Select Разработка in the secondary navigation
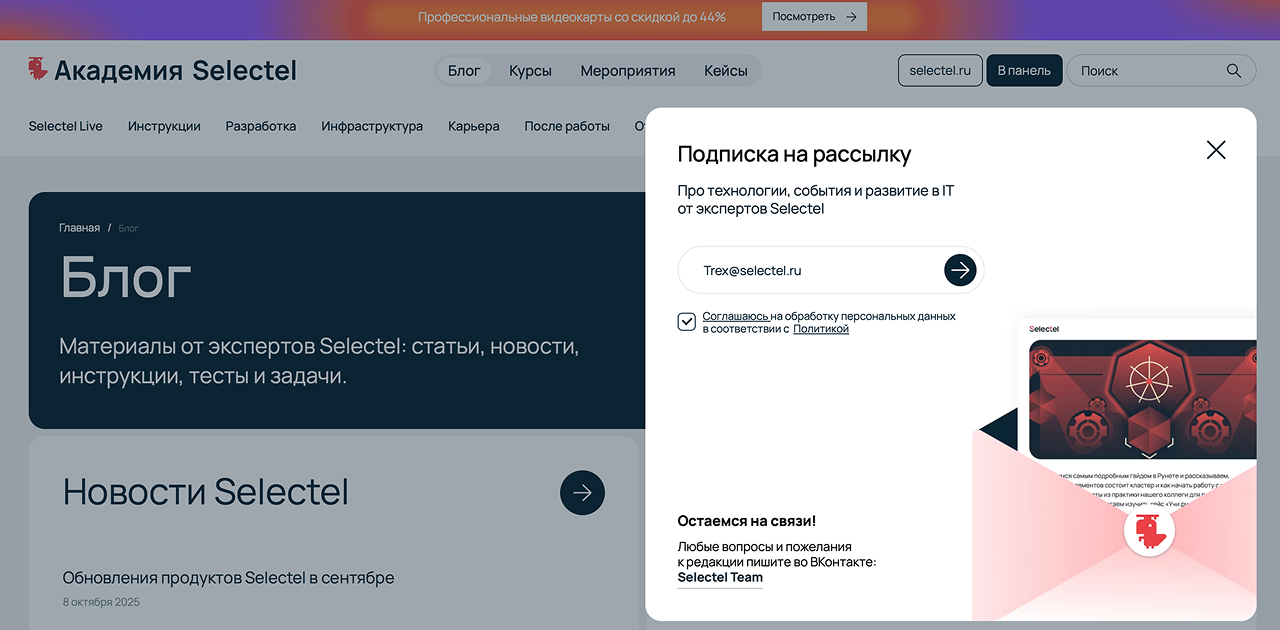The image size is (1280, 630). click(260, 126)
